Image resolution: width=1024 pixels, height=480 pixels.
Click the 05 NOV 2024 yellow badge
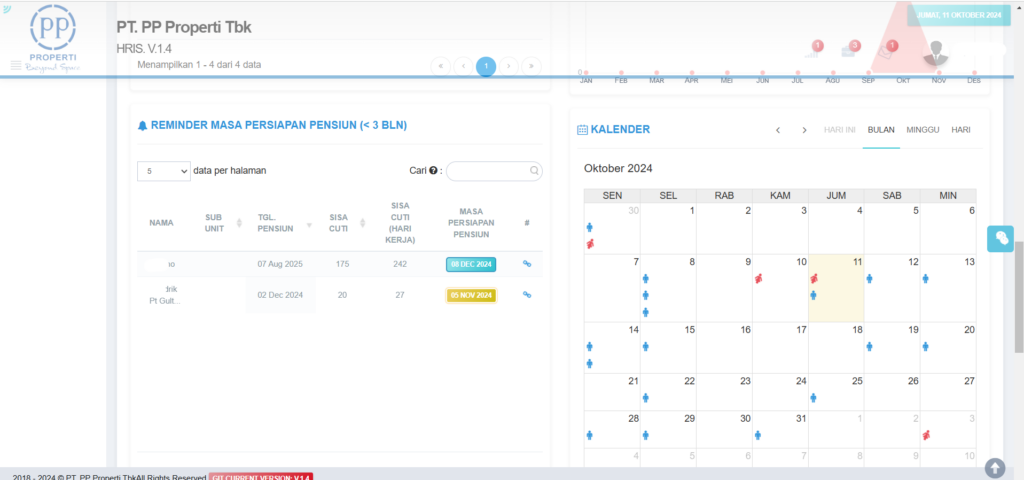click(x=471, y=295)
